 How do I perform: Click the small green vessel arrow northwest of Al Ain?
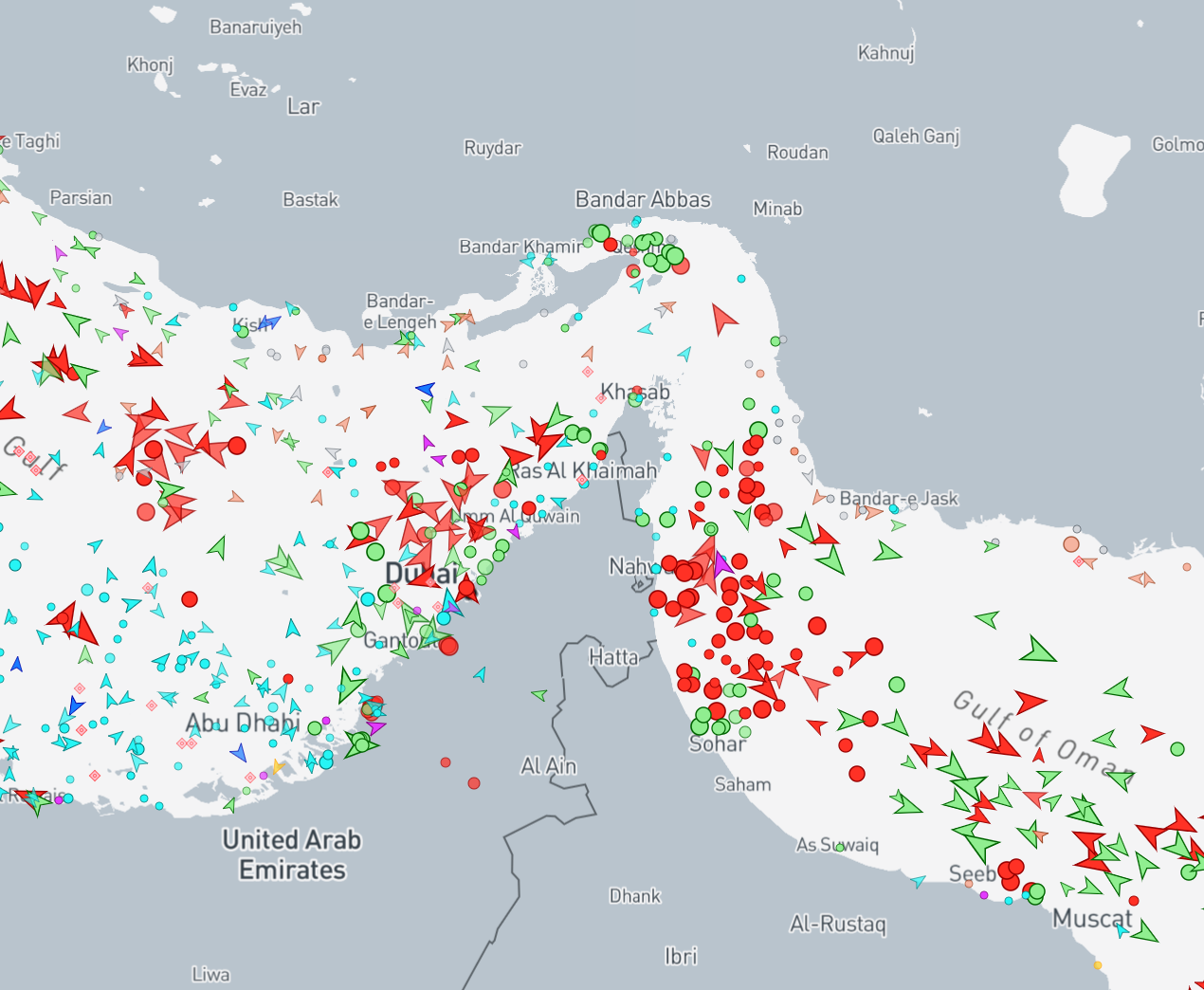click(x=539, y=695)
